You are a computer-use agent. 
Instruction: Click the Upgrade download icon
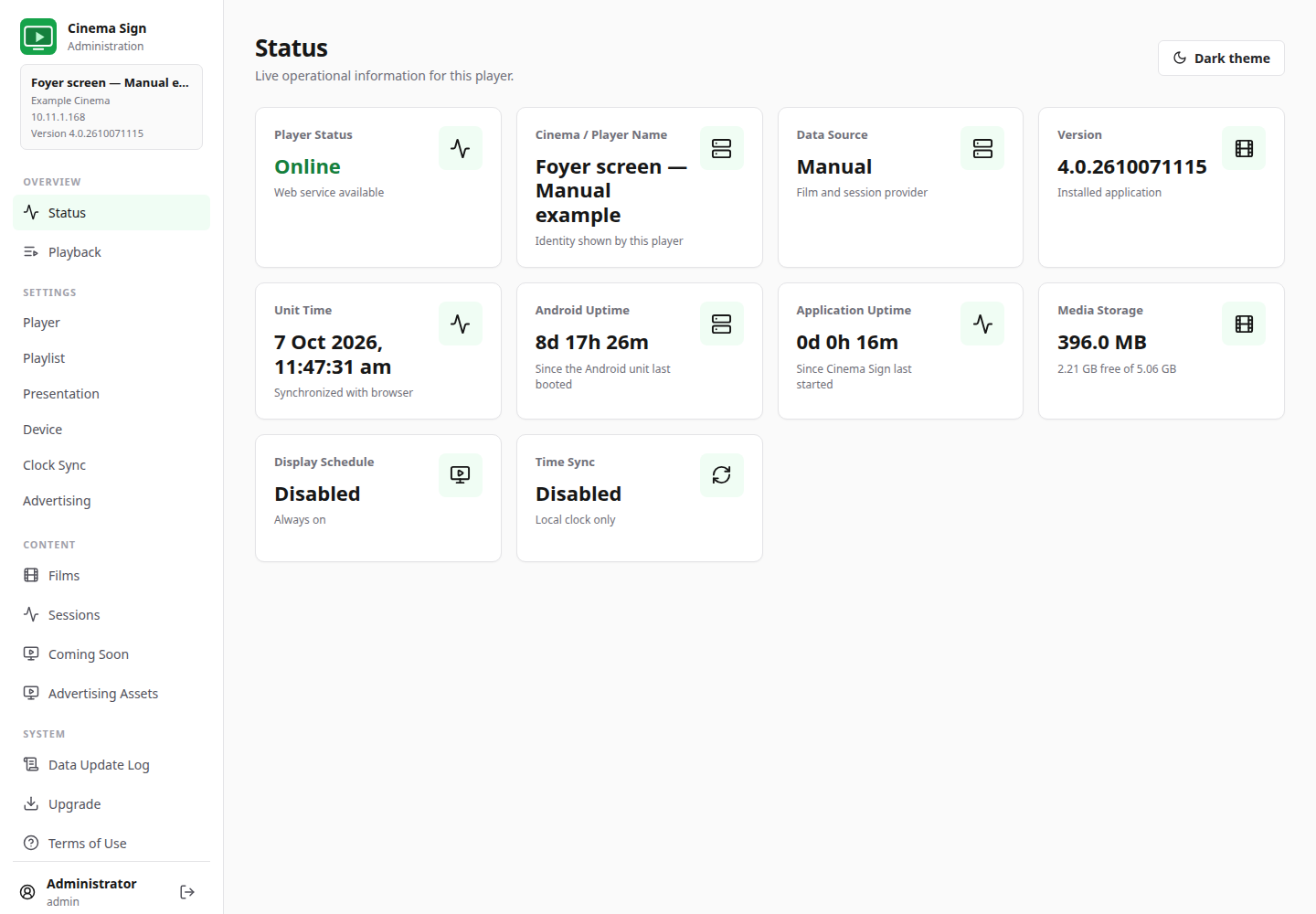click(x=31, y=803)
